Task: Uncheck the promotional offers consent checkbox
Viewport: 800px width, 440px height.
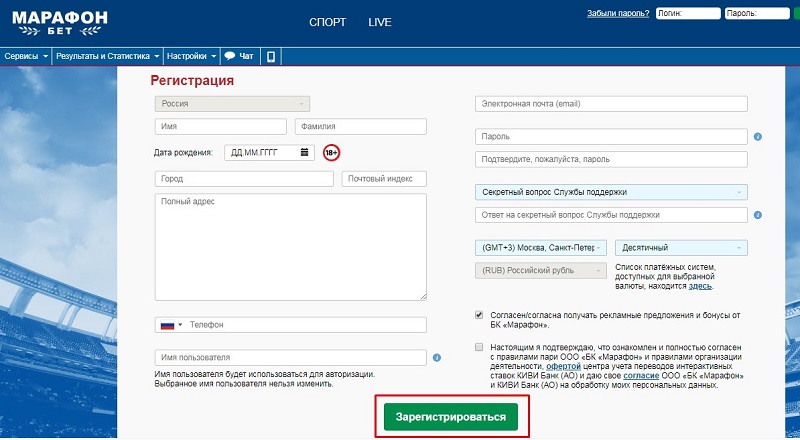Action: [480, 314]
